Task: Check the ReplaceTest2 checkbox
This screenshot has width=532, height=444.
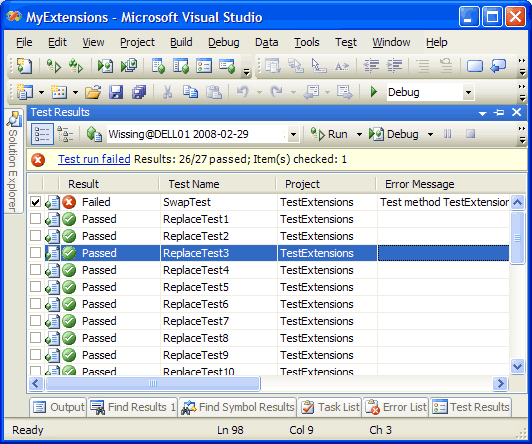Action: pyautogui.click(x=35, y=236)
